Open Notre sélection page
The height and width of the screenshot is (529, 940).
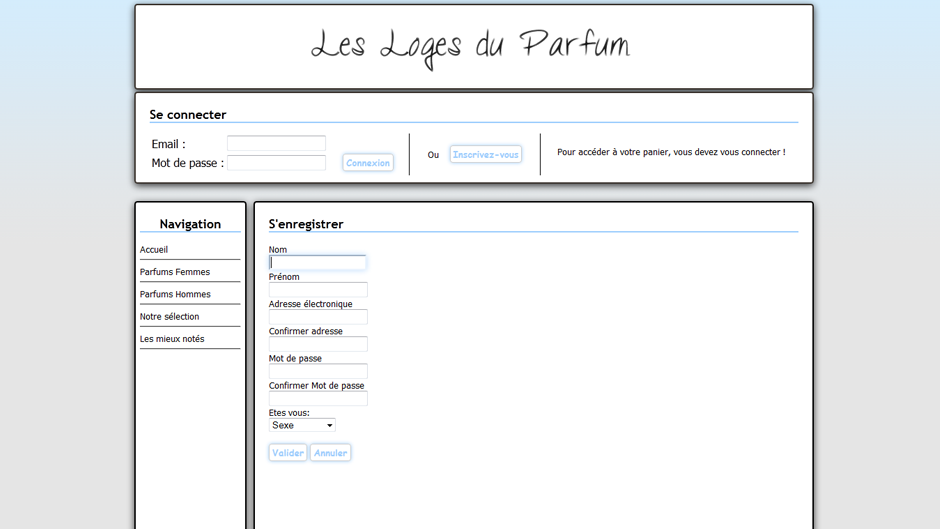(x=170, y=316)
